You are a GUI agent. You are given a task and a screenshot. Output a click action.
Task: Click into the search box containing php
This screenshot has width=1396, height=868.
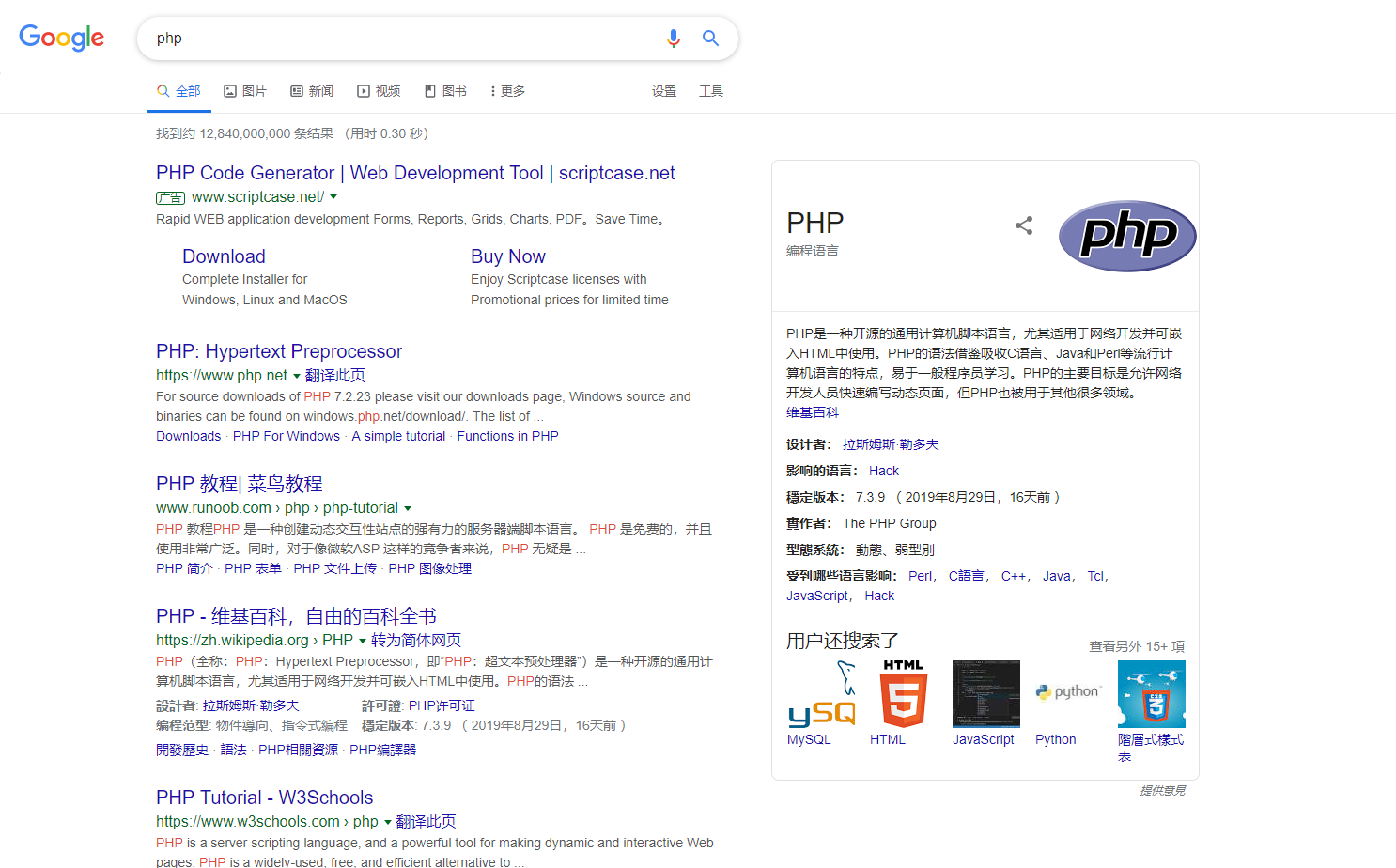pos(404,39)
